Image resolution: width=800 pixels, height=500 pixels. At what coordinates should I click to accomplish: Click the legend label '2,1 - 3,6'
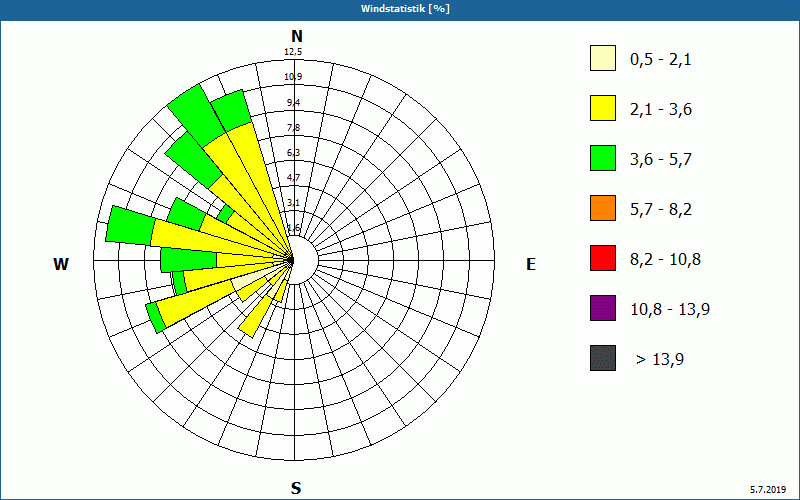click(661, 110)
